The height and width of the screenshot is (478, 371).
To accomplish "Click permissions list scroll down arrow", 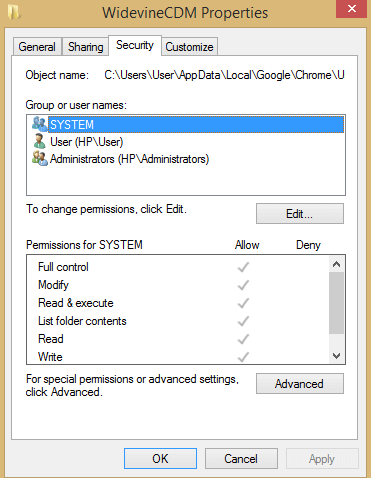I will coord(336,356).
